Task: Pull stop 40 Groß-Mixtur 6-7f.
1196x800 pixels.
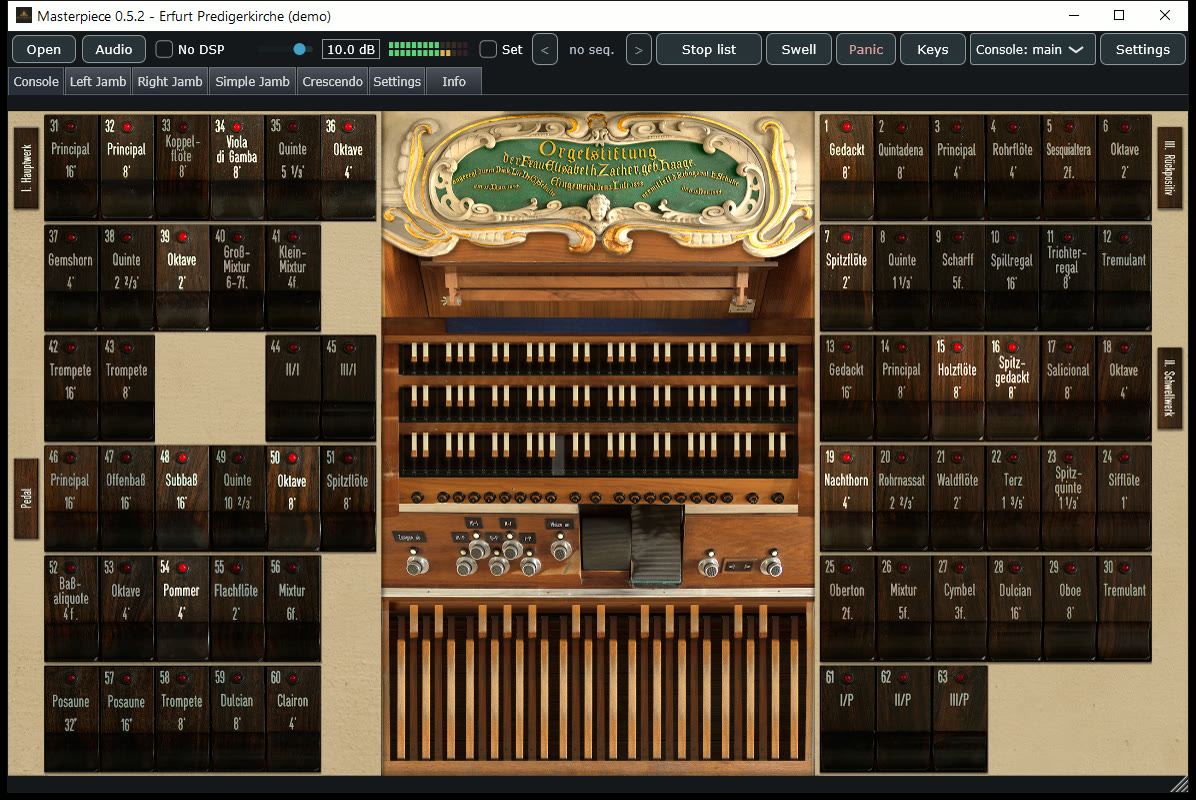Action: tap(237, 278)
